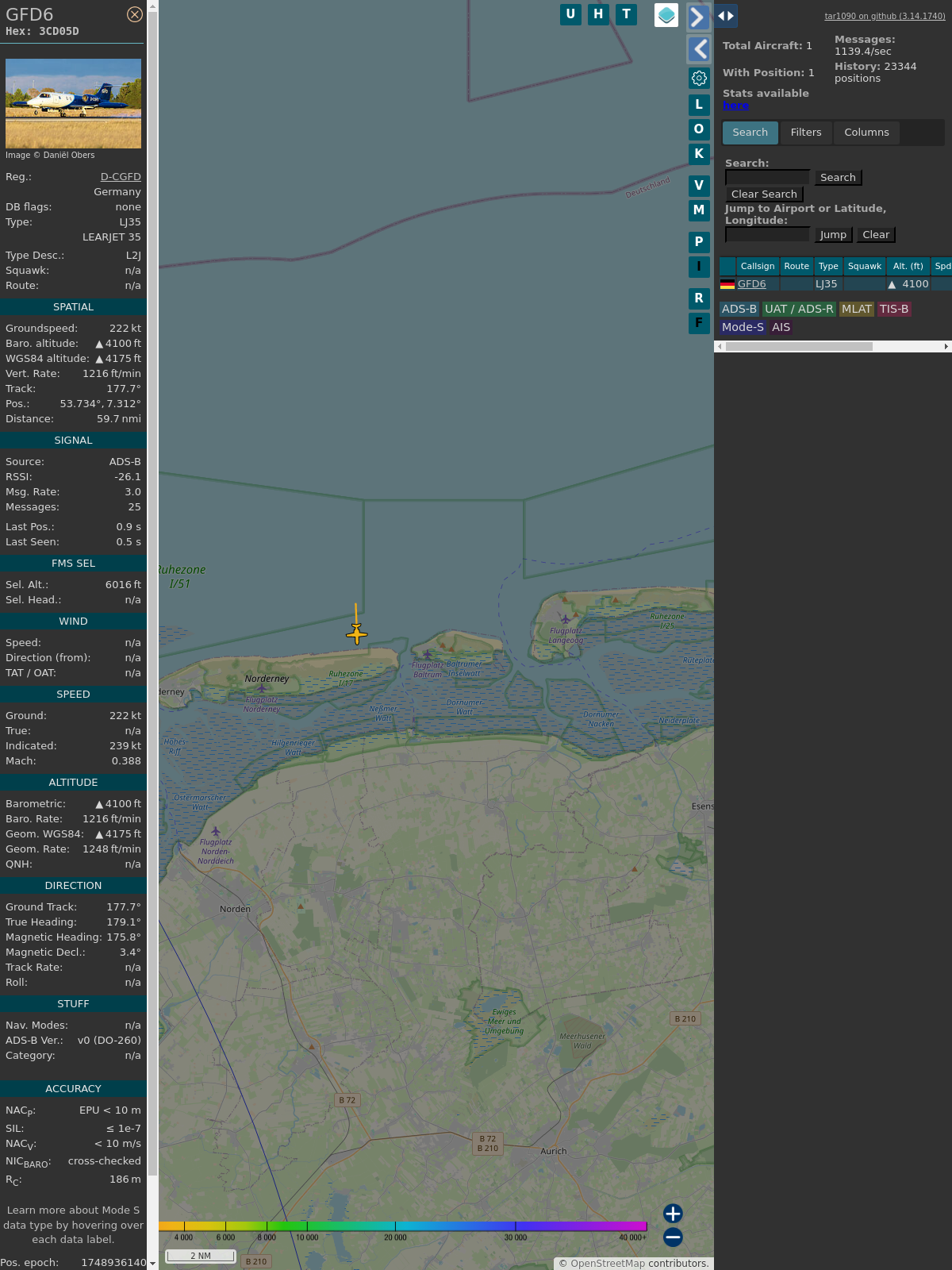Click the MLAT source legend
Screen dimensions: 952x1270
click(857, 310)
